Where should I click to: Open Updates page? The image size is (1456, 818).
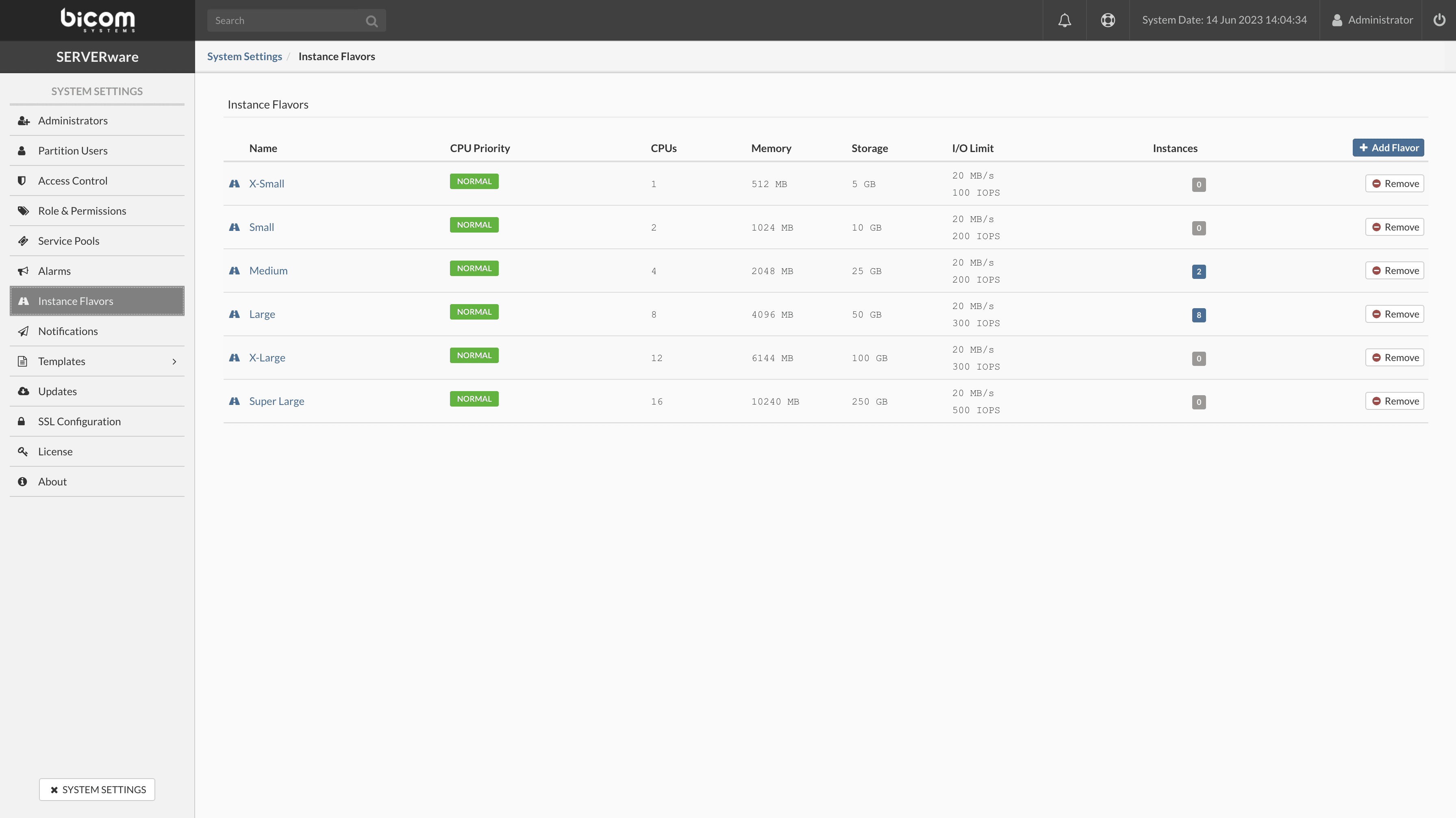pos(97,391)
